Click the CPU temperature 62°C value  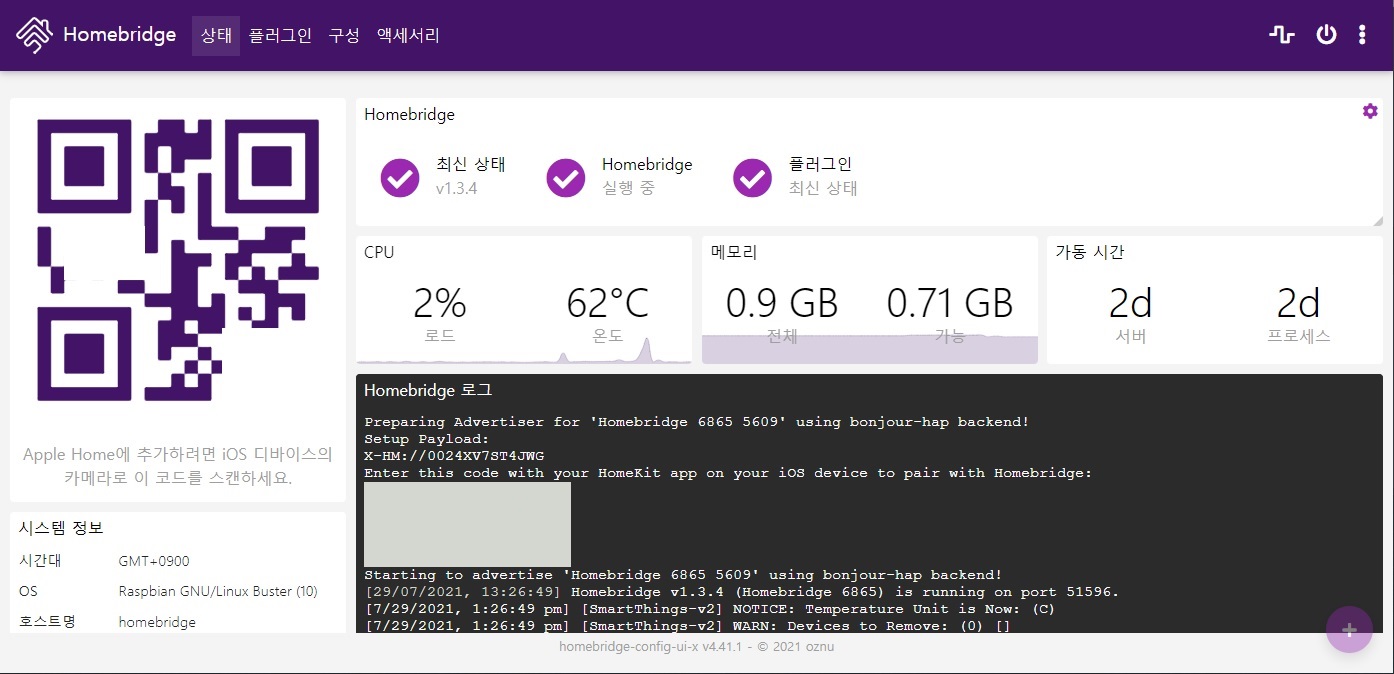click(x=608, y=303)
